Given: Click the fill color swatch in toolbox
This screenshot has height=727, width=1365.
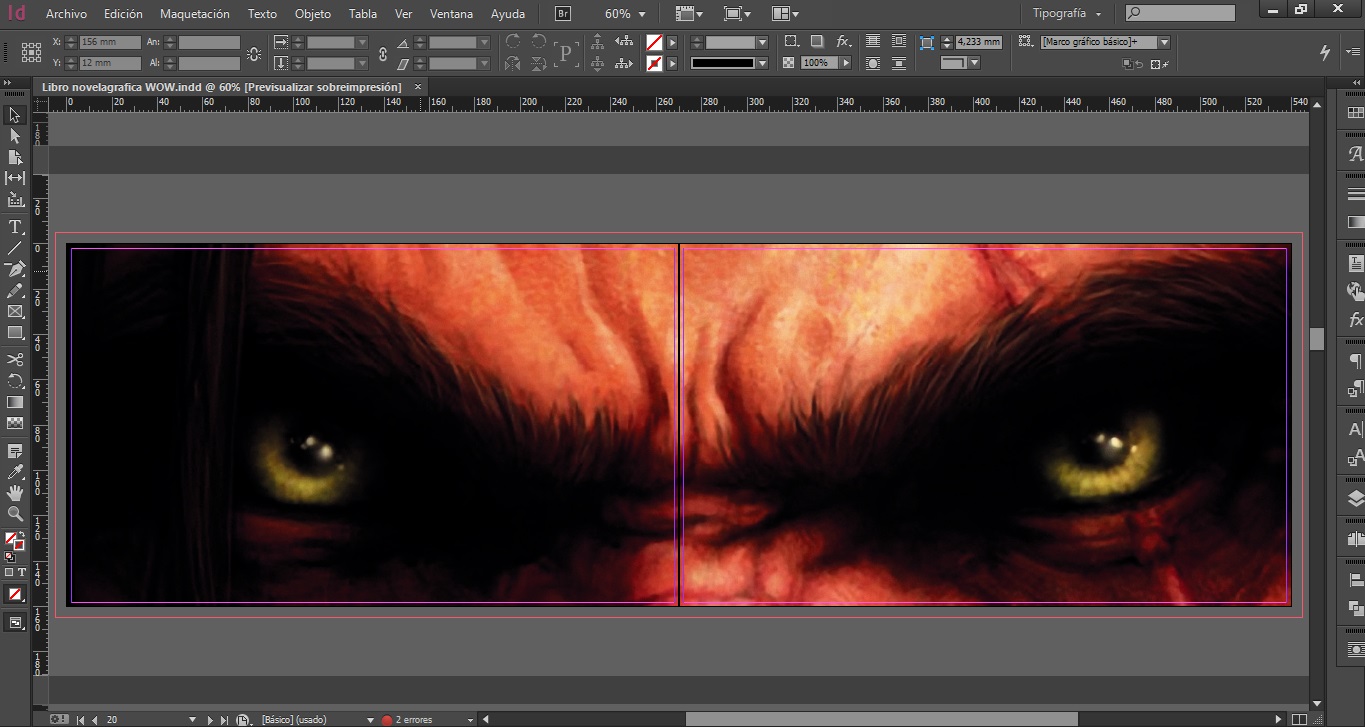Looking at the screenshot, I should (11, 540).
